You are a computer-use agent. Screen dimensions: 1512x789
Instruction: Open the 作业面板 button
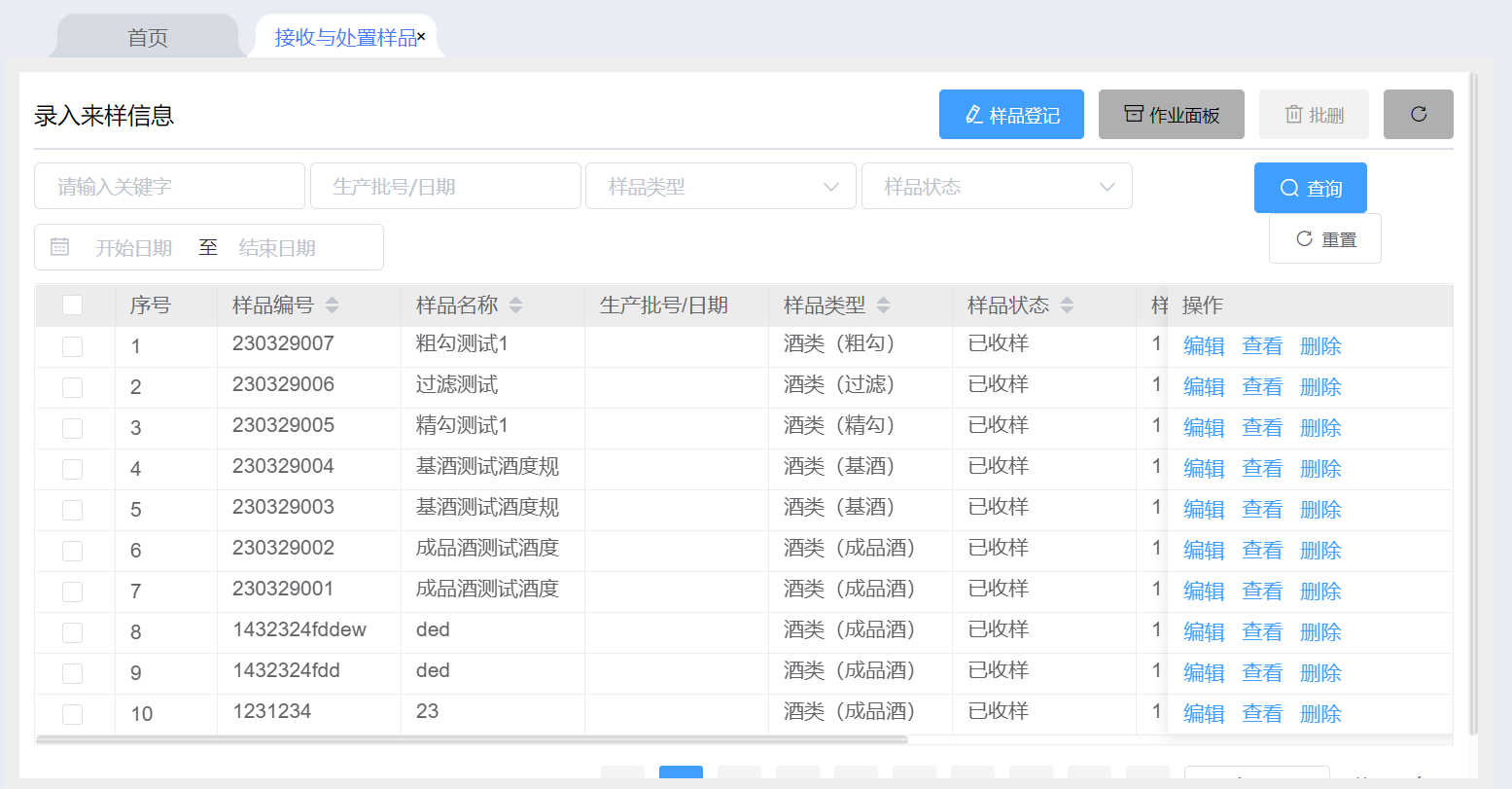click(1172, 115)
